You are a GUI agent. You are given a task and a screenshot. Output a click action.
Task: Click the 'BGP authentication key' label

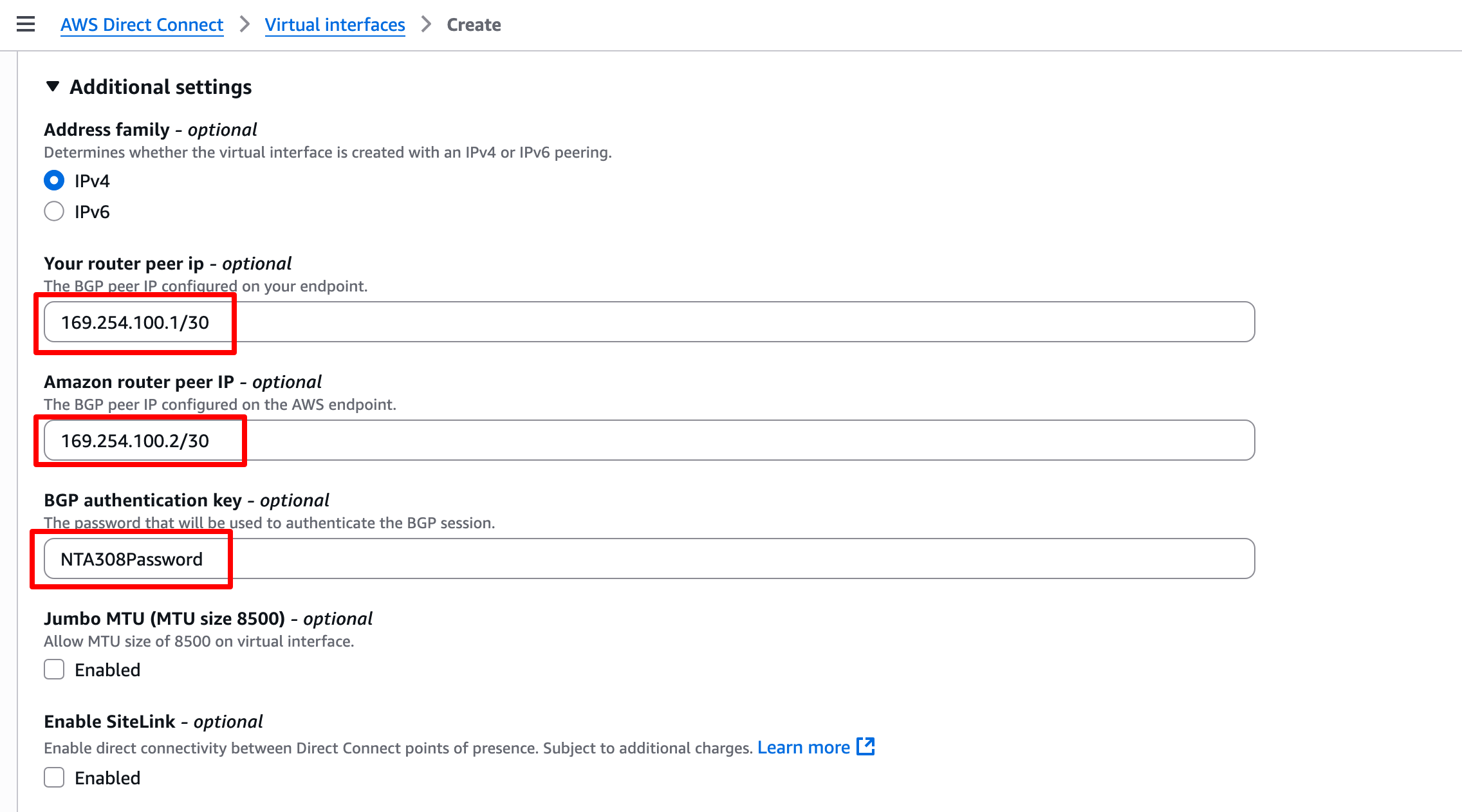point(143,501)
